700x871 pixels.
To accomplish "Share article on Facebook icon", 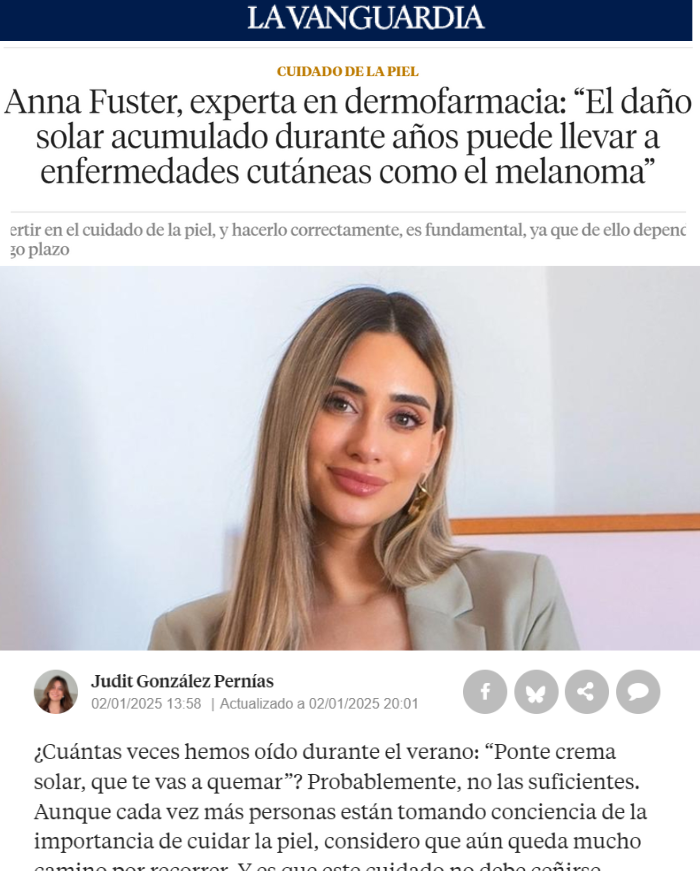I will tap(485, 692).
